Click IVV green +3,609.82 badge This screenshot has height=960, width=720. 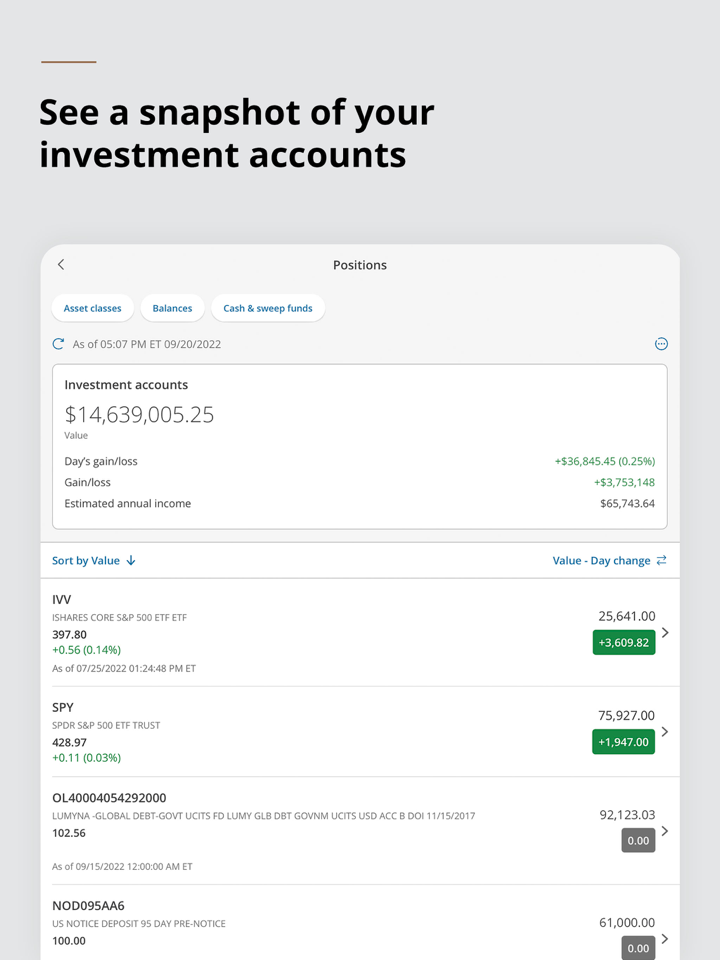click(x=624, y=642)
